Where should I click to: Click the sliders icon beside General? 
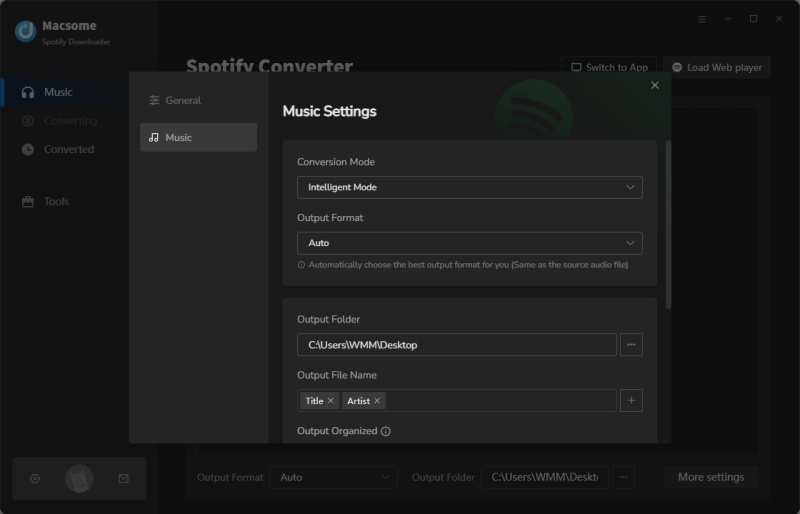click(x=154, y=101)
